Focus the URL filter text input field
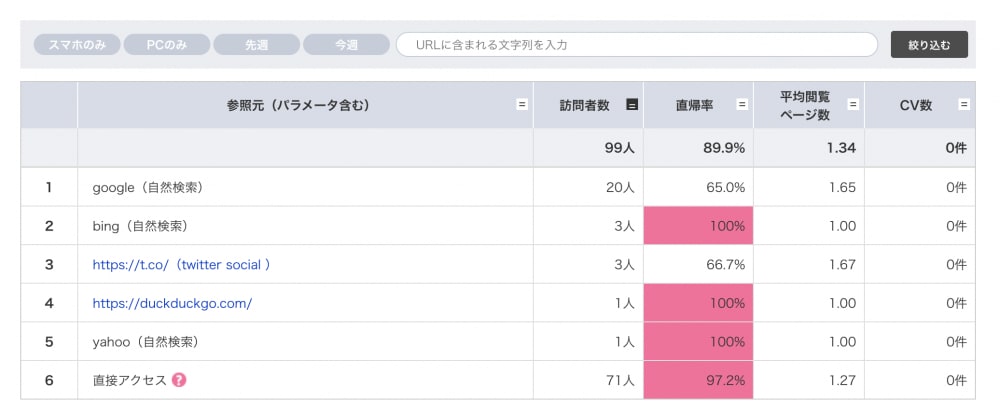 point(636,45)
